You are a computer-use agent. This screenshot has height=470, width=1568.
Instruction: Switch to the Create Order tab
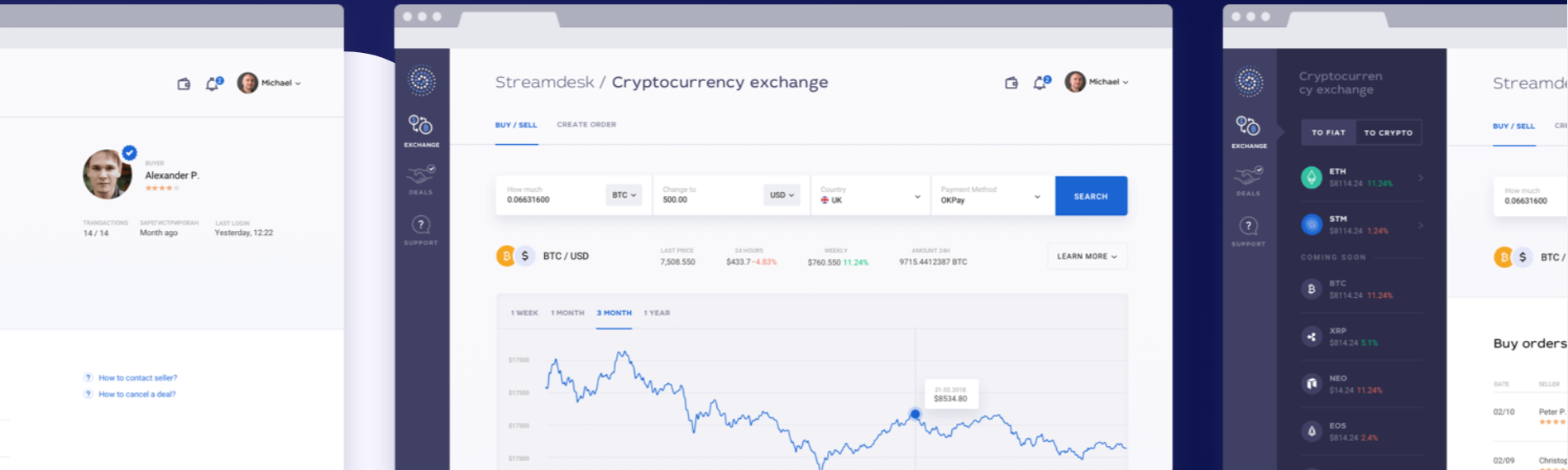tap(586, 125)
